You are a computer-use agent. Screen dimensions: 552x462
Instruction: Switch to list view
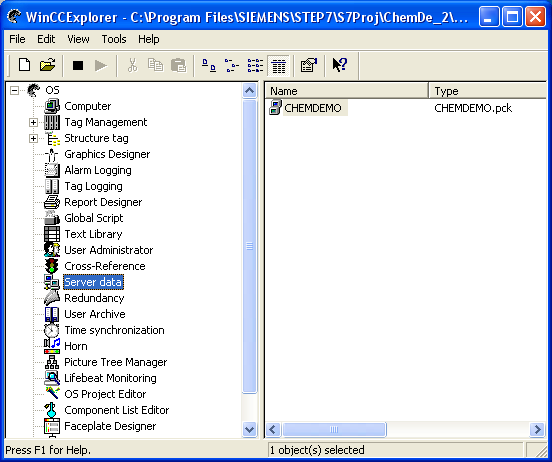255,65
